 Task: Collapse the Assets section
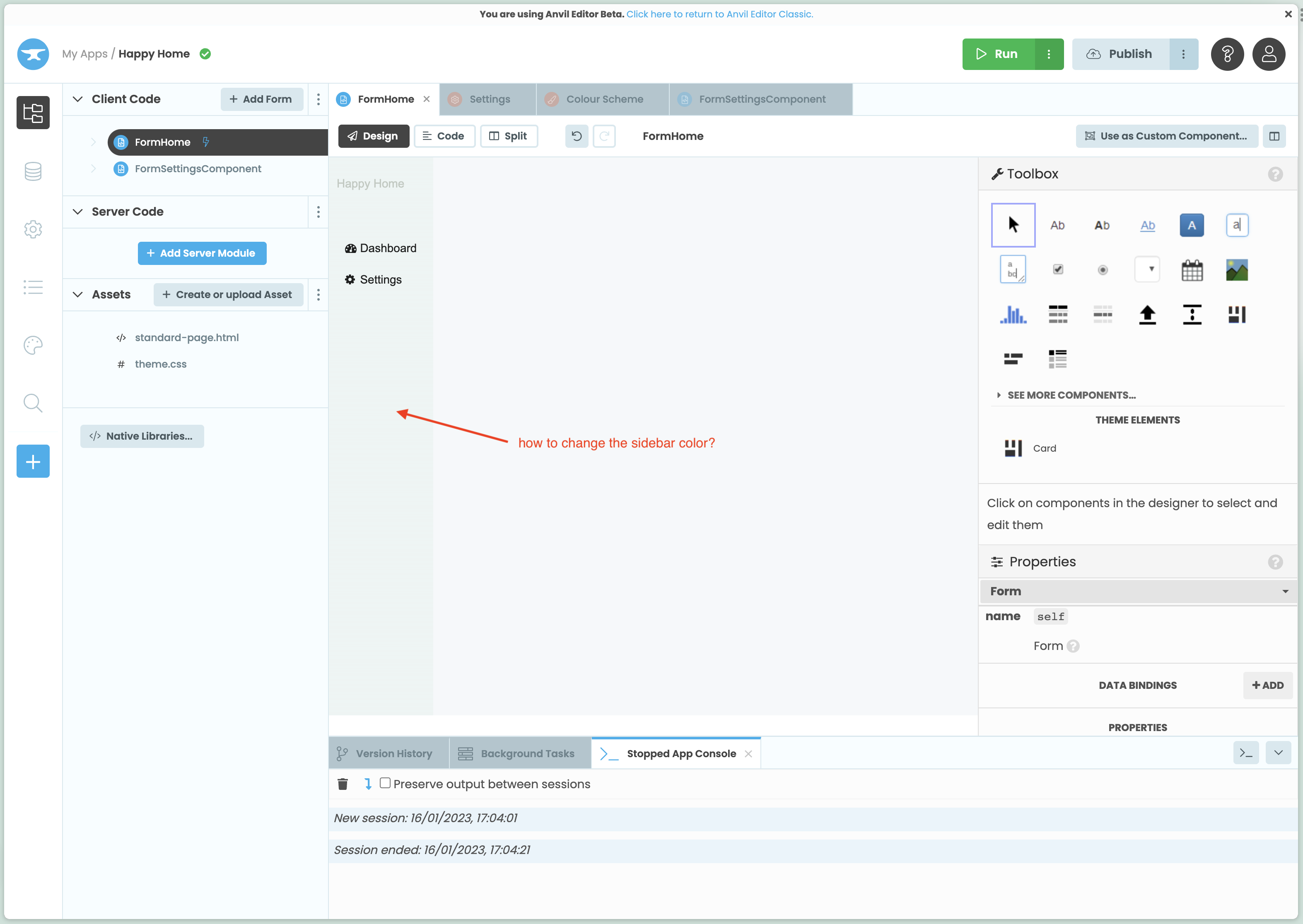point(78,294)
